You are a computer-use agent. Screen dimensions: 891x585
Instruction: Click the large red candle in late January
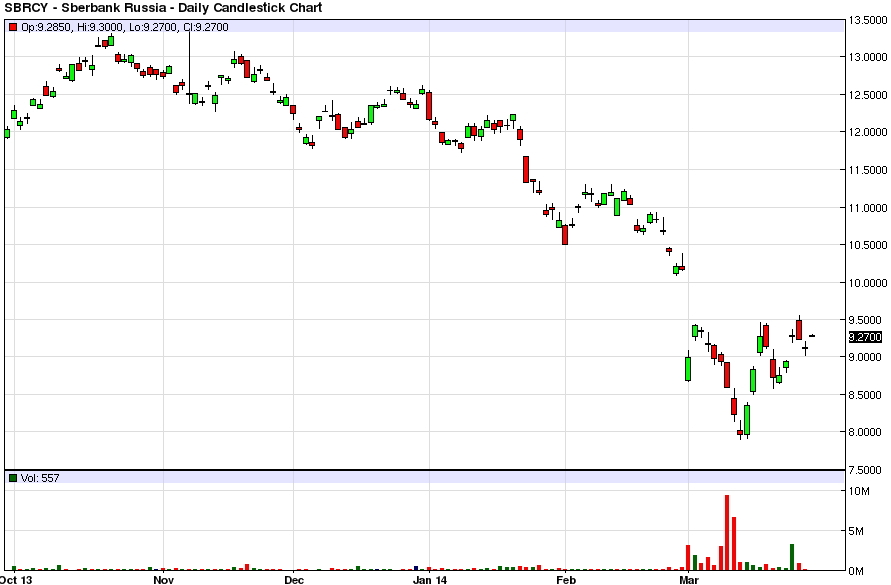pos(526,169)
